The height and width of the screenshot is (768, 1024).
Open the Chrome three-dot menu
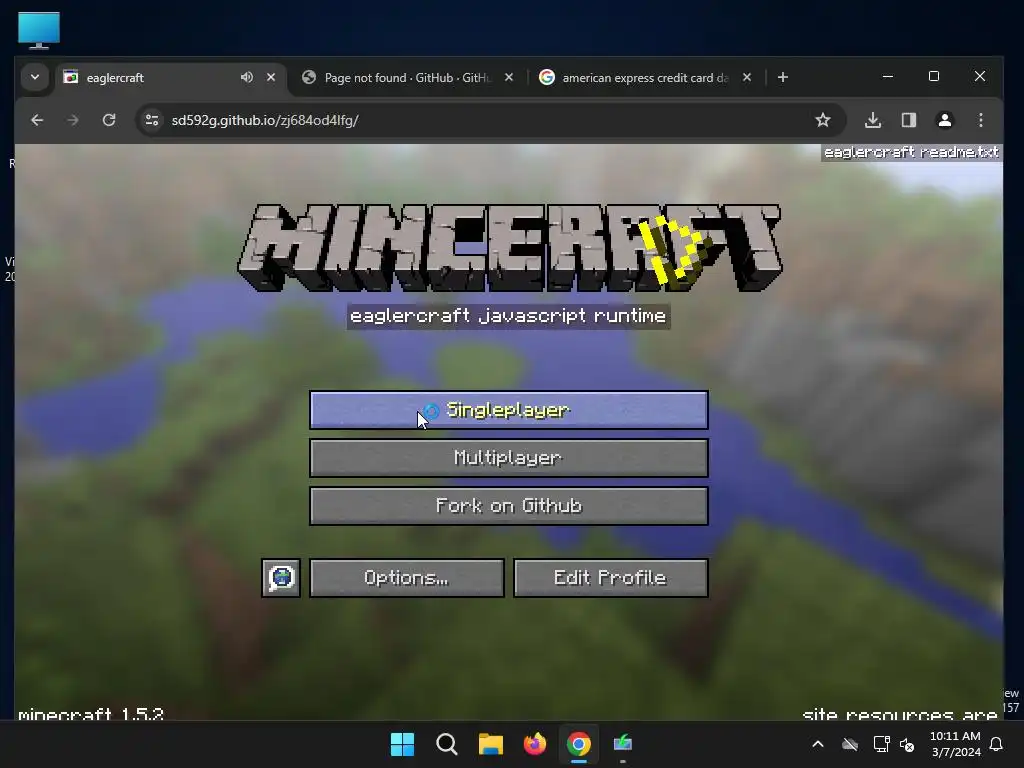981,120
